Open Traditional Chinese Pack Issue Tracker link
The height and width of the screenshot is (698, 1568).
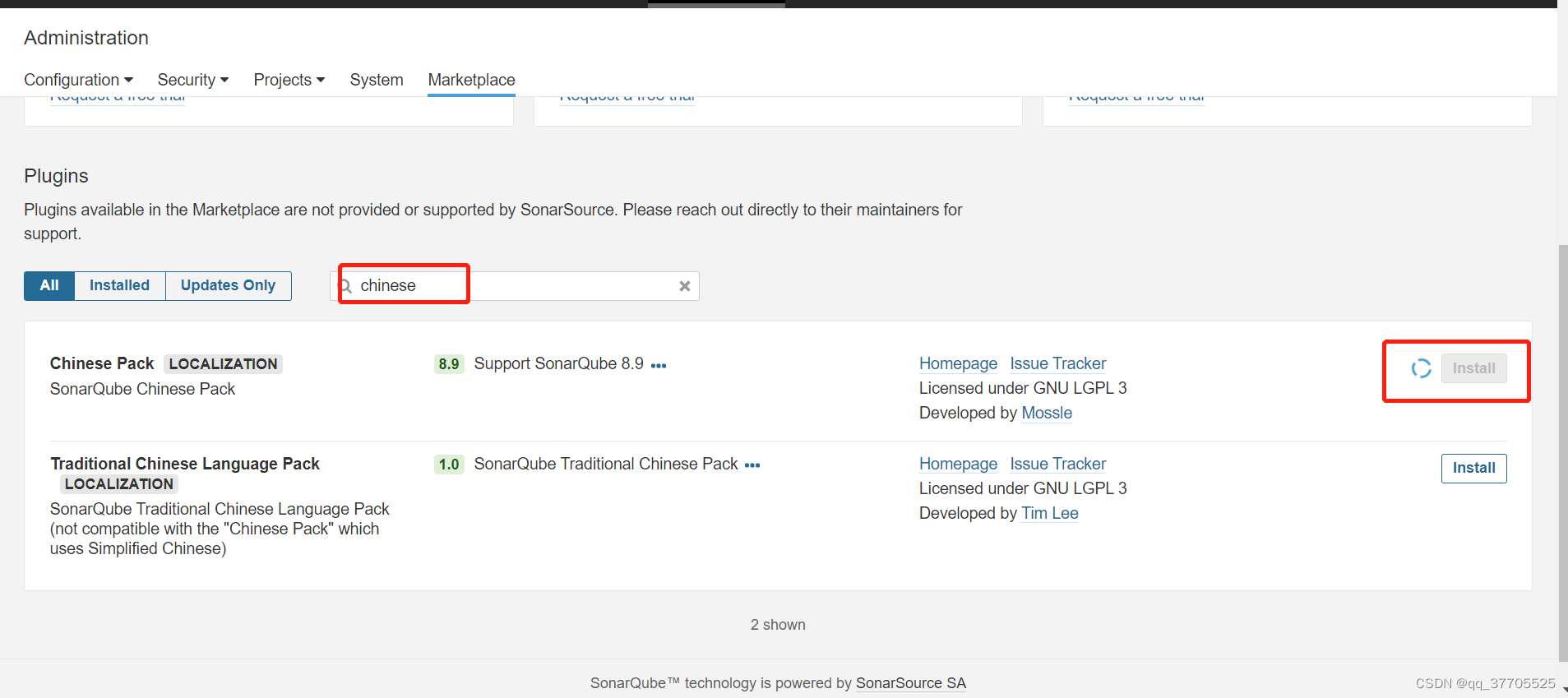(1058, 464)
